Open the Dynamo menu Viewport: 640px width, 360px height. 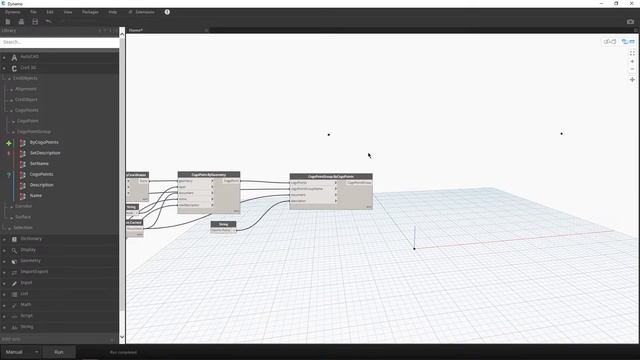click(13, 12)
